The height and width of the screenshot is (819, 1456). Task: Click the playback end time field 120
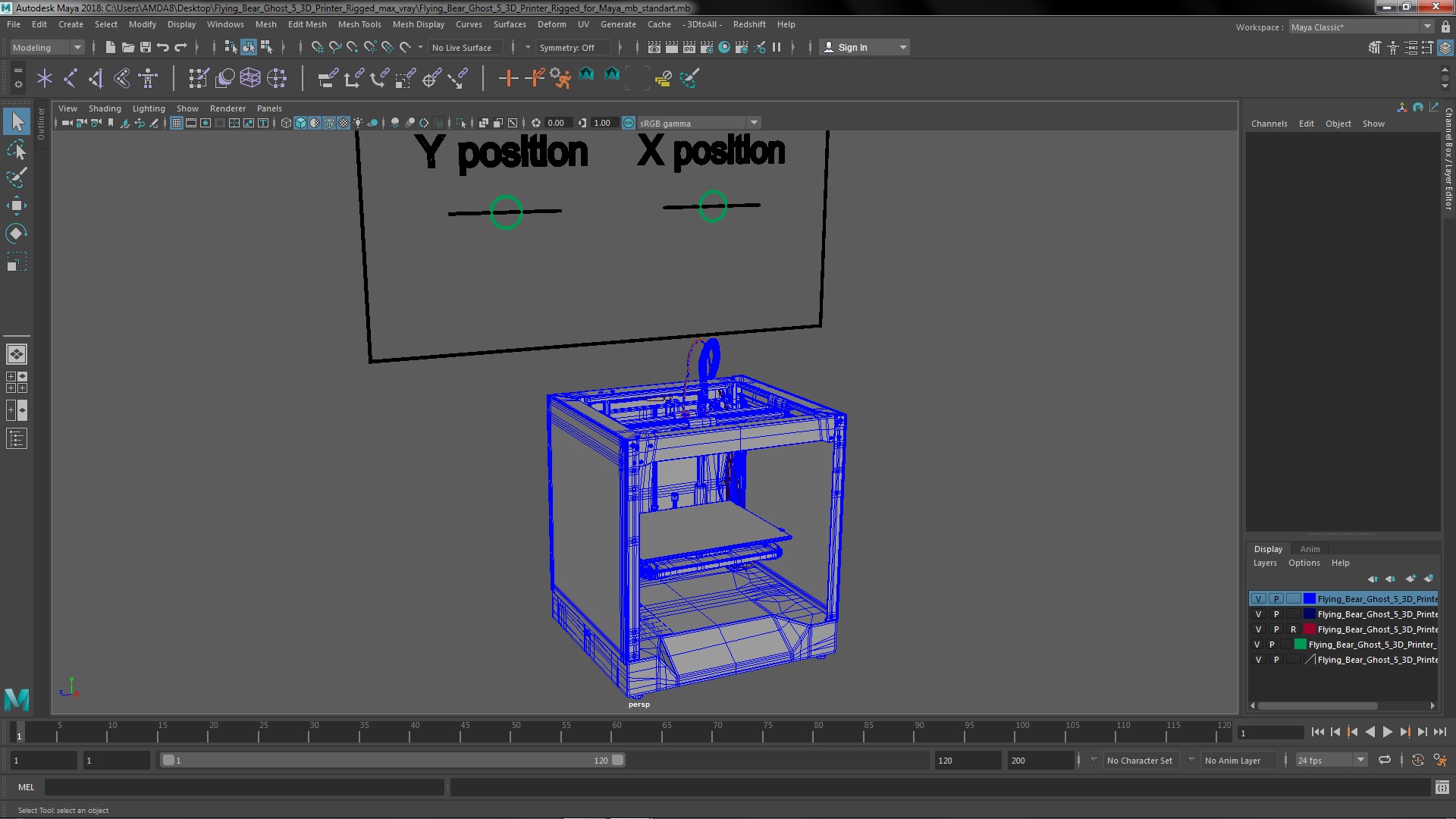(x=968, y=760)
